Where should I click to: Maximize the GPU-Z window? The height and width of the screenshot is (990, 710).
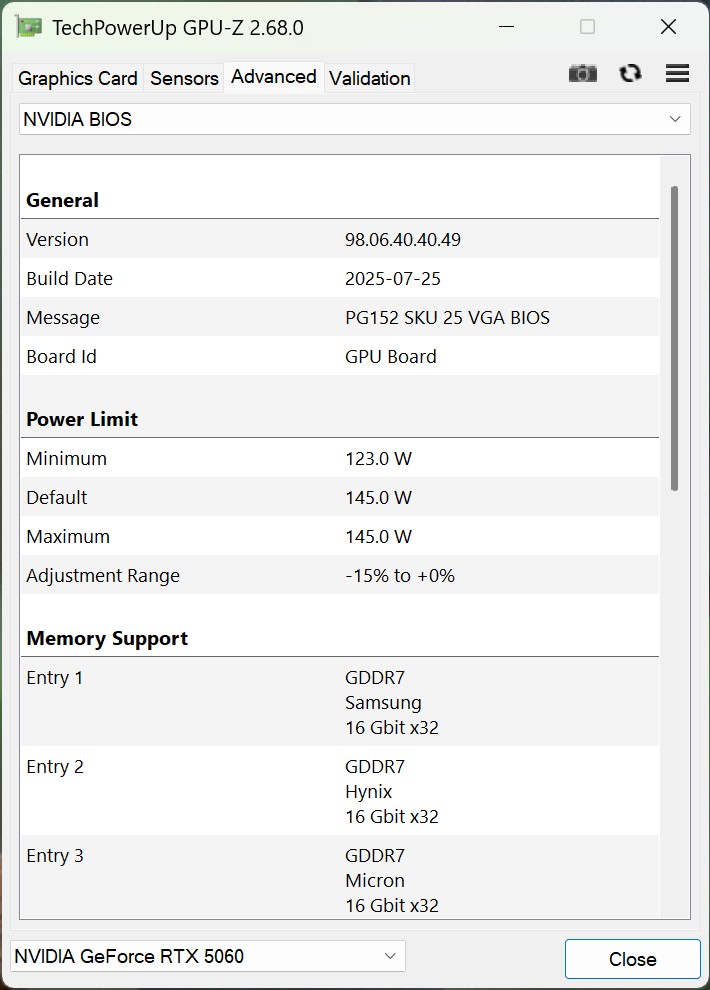[588, 27]
